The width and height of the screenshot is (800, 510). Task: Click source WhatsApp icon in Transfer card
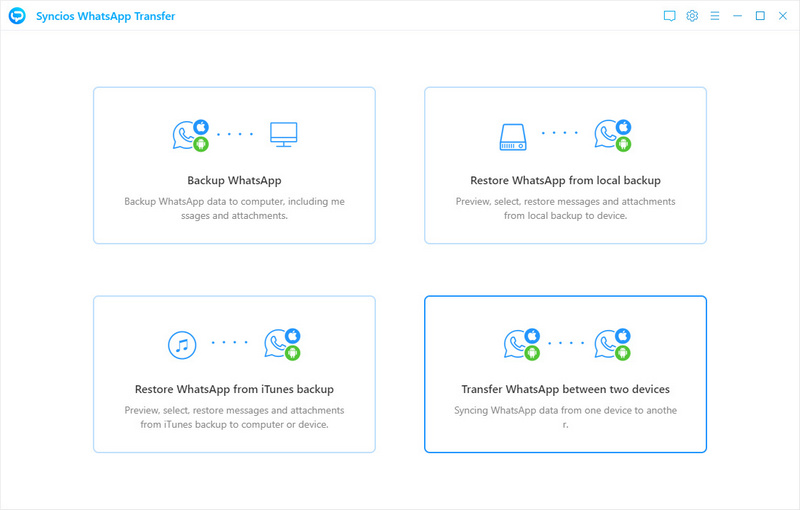click(x=522, y=344)
